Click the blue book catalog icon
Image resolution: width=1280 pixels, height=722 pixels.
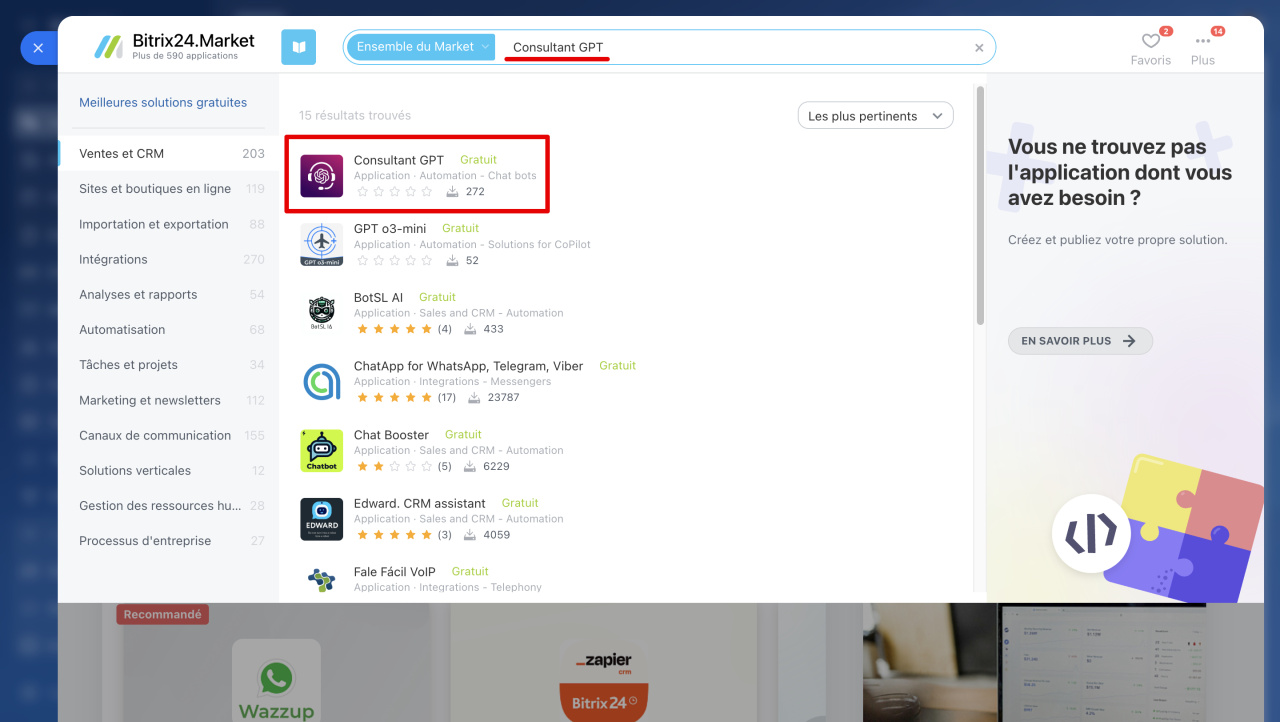[x=298, y=47]
